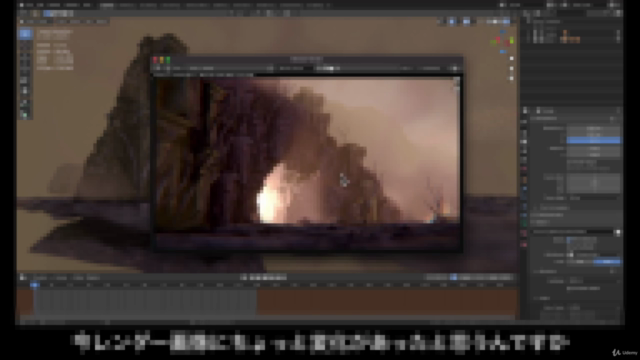The image size is (640, 360).
Task: Click the green zoom button of the render window
Action: 168,60
